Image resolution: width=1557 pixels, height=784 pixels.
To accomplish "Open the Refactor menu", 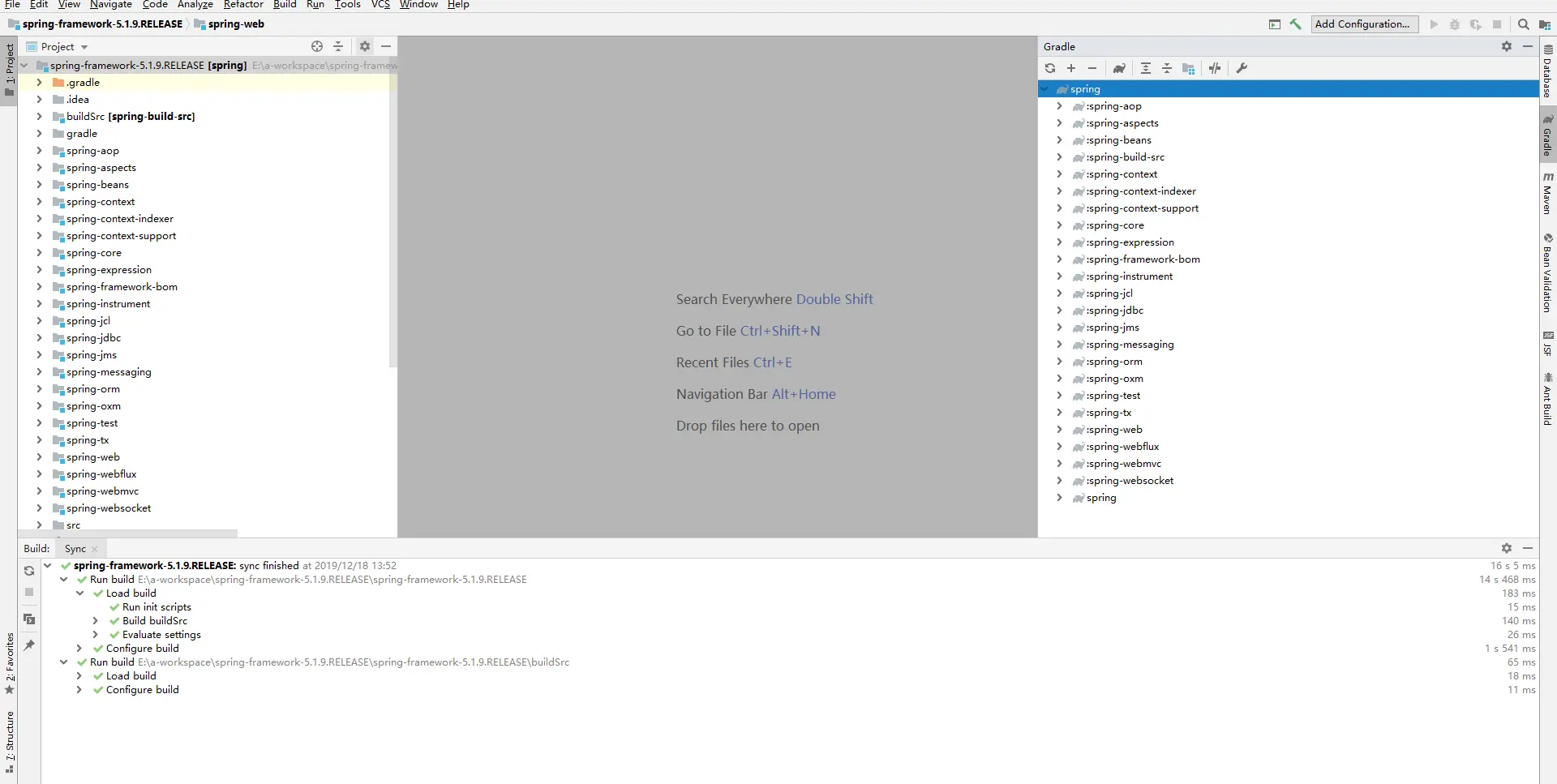I will (x=243, y=5).
